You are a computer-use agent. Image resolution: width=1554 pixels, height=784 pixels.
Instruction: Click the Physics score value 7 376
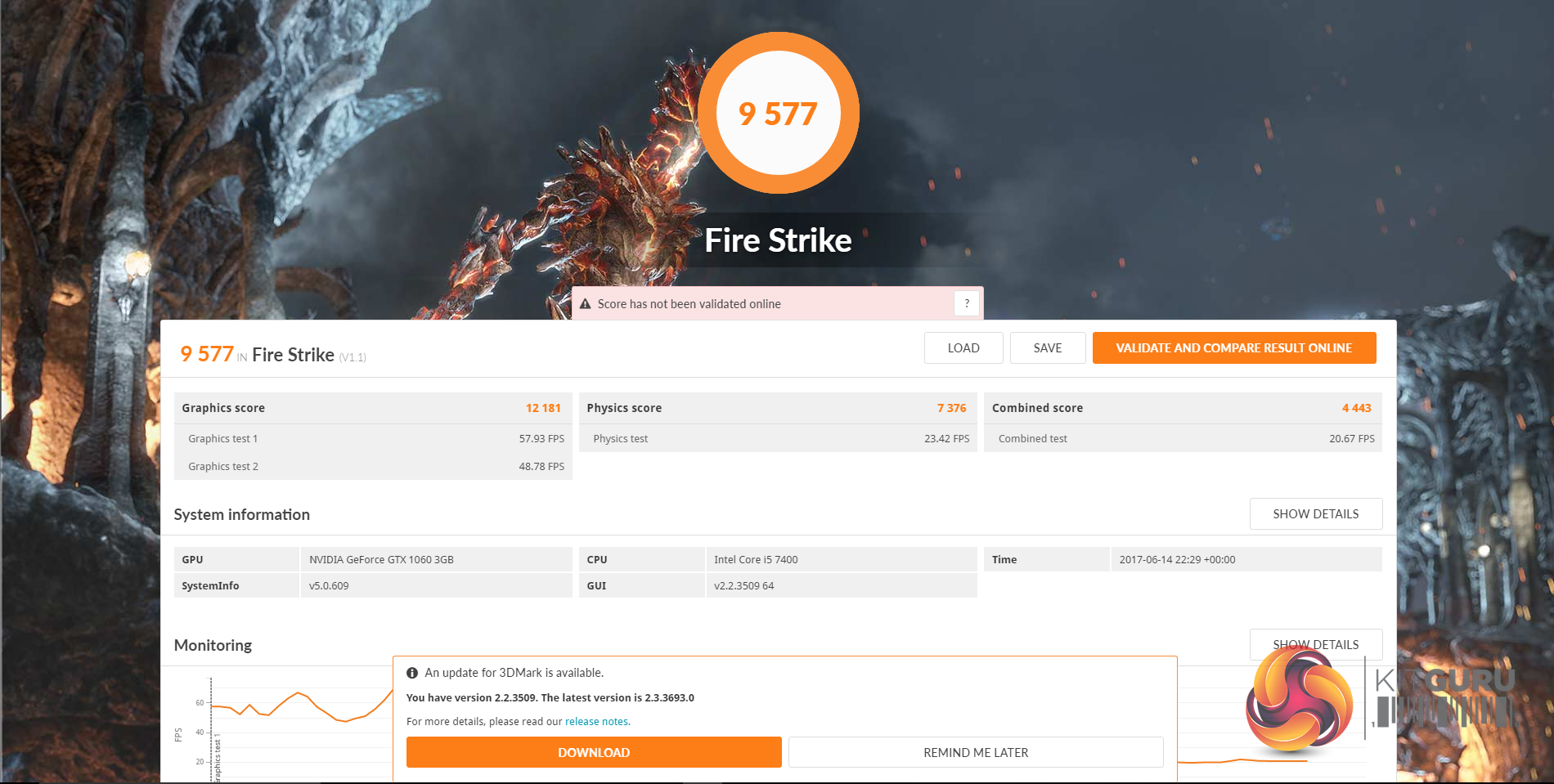pos(952,408)
